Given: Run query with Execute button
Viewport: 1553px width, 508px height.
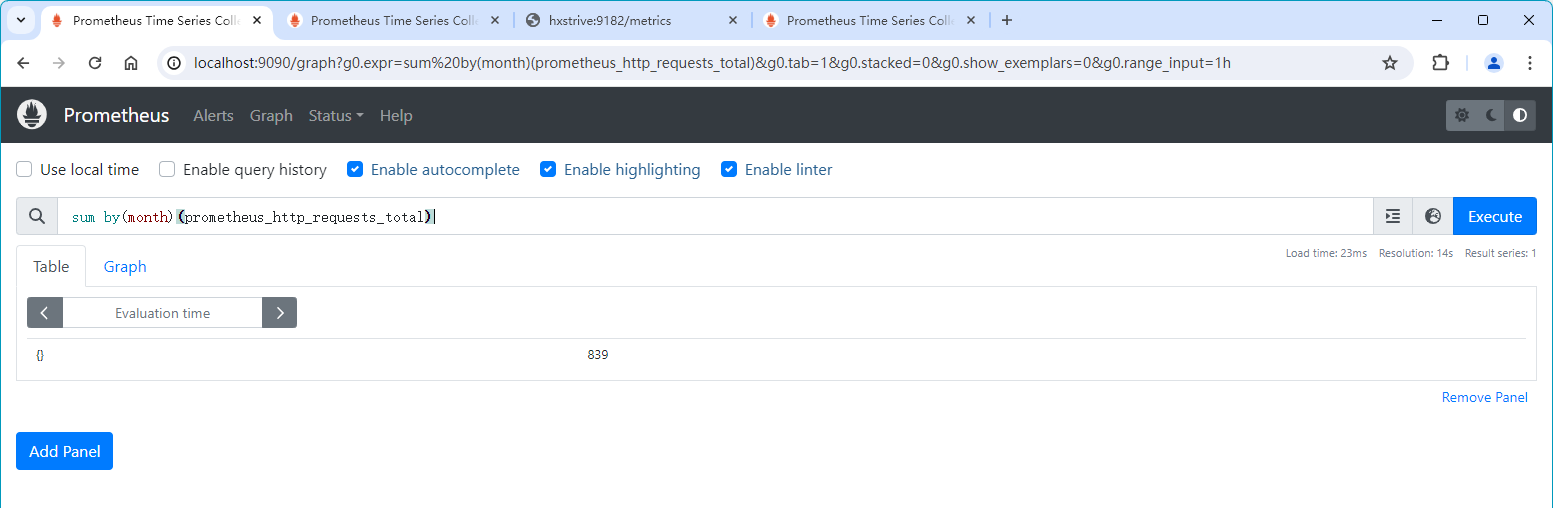Looking at the screenshot, I should tap(1495, 216).
